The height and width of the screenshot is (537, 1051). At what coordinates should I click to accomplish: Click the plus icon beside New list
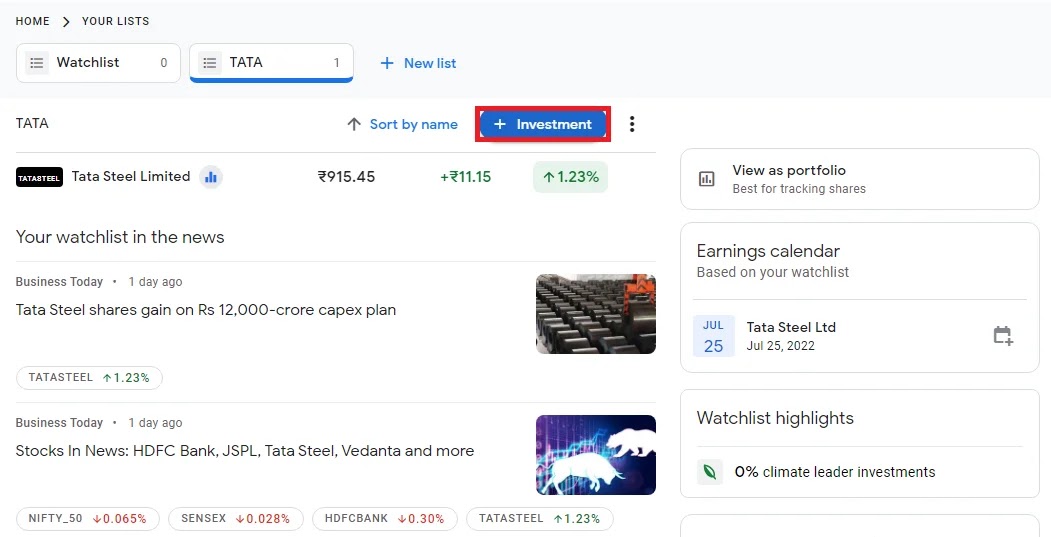[387, 63]
